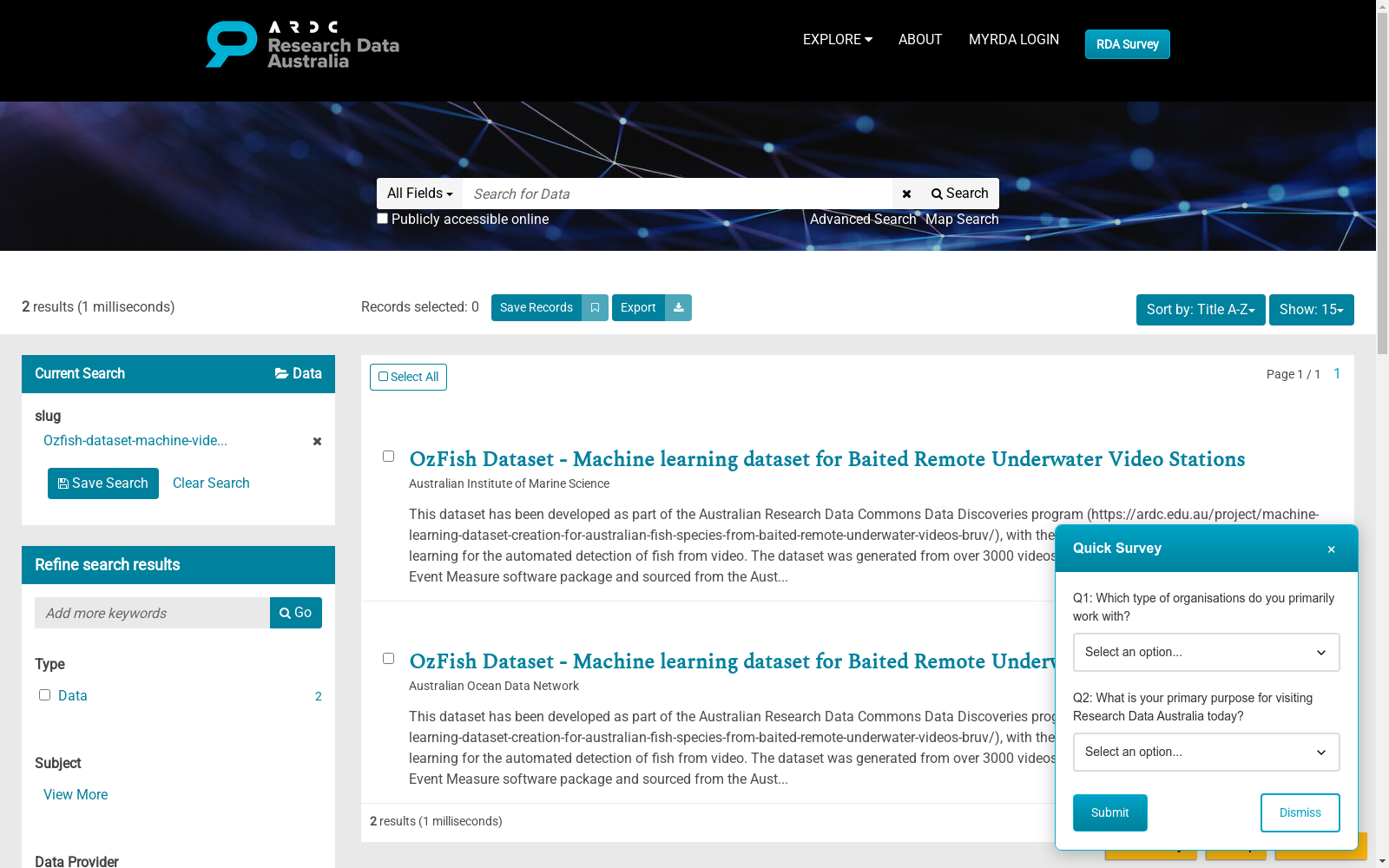The image size is (1389, 868).
Task: Remove the Ozfish slug filter with X
Action: pos(318,441)
